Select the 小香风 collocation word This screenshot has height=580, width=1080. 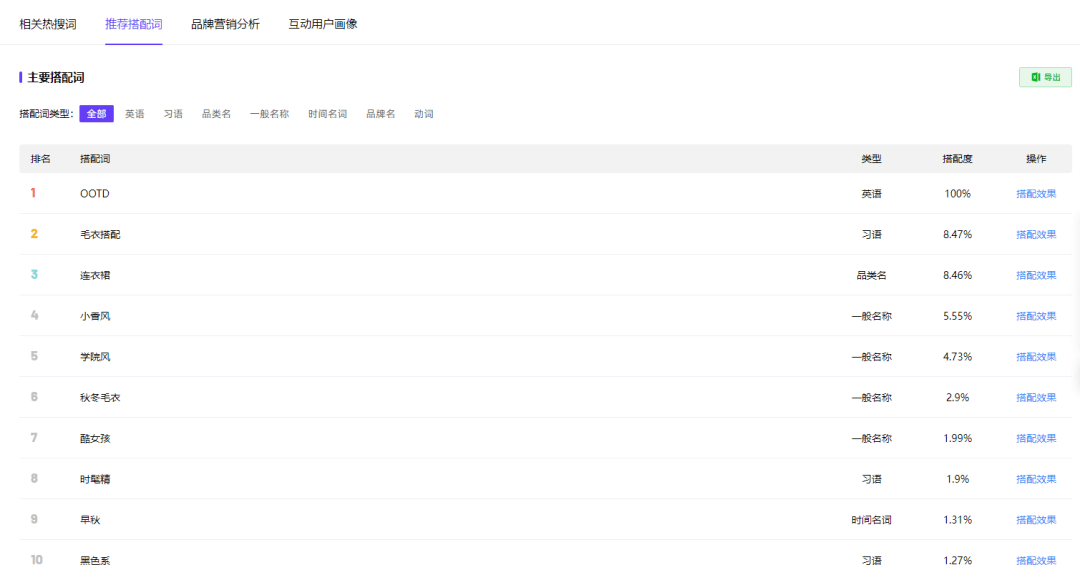95,315
